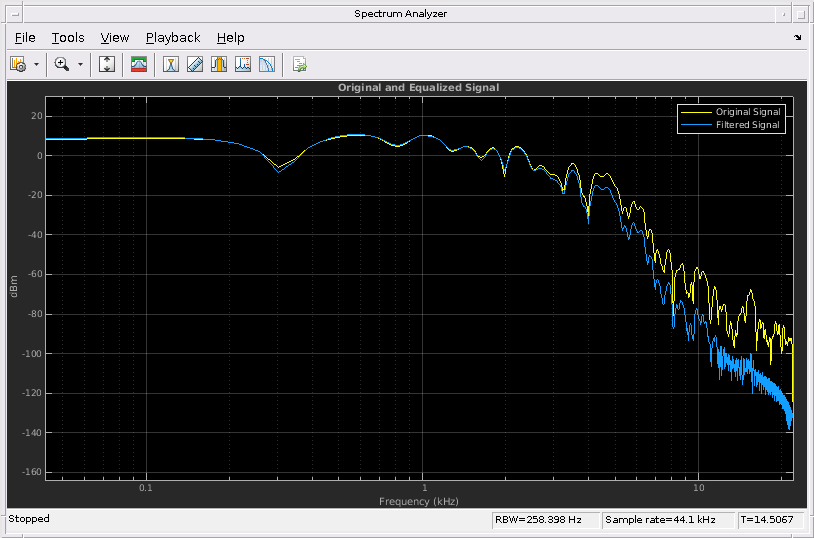Image resolution: width=814 pixels, height=538 pixels.
Task: Enable Cursor Measurements icon
Action: pyautogui.click(x=171, y=64)
